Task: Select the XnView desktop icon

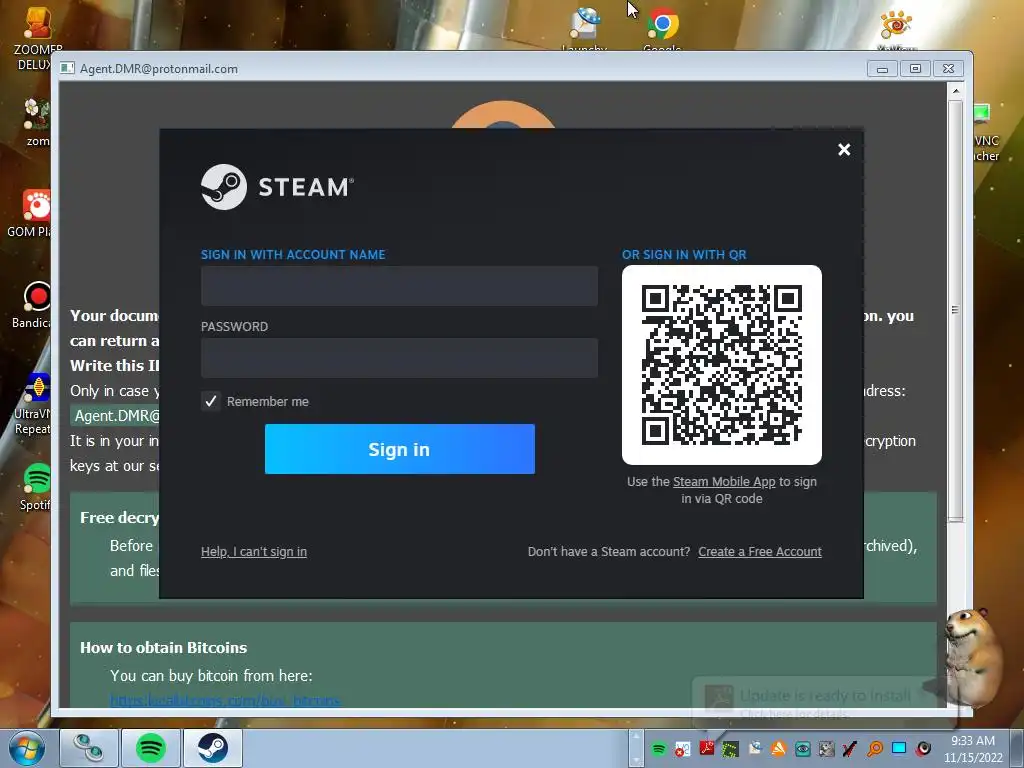Action: click(897, 29)
